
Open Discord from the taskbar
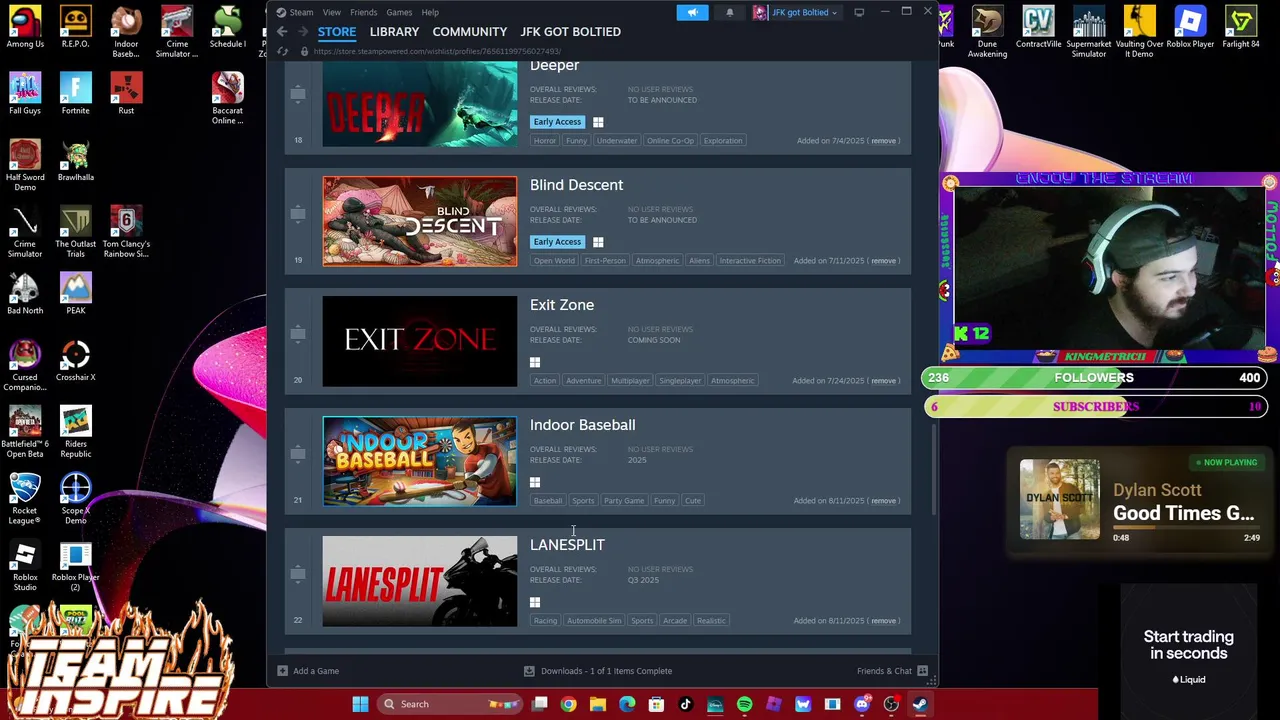click(861, 704)
